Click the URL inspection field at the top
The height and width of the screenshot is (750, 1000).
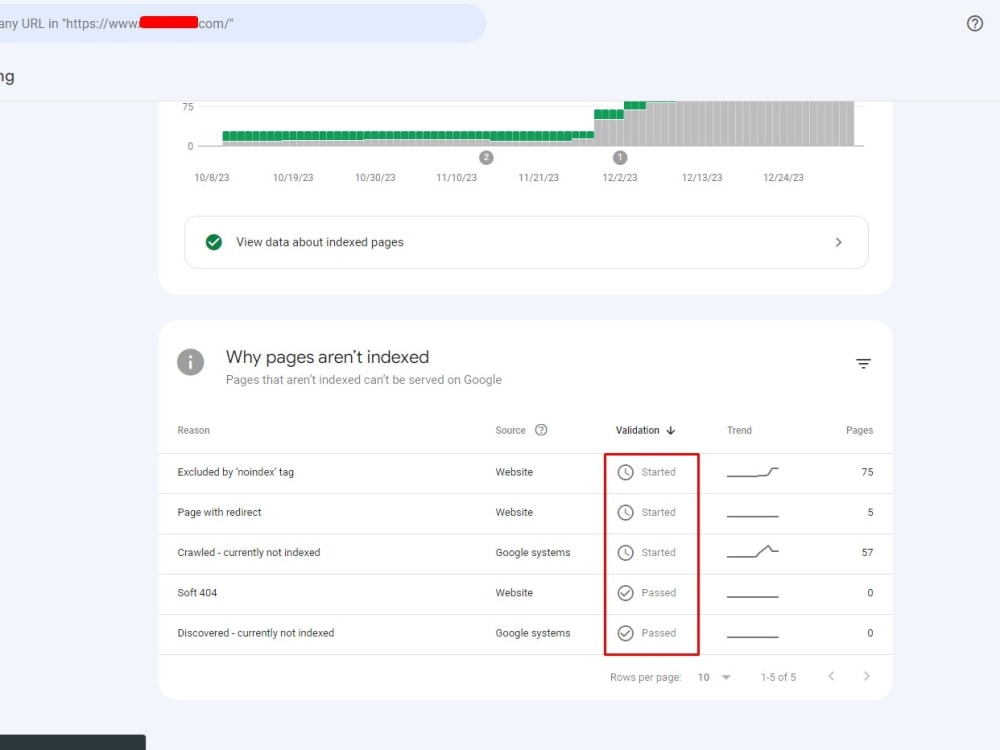pos(240,23)
